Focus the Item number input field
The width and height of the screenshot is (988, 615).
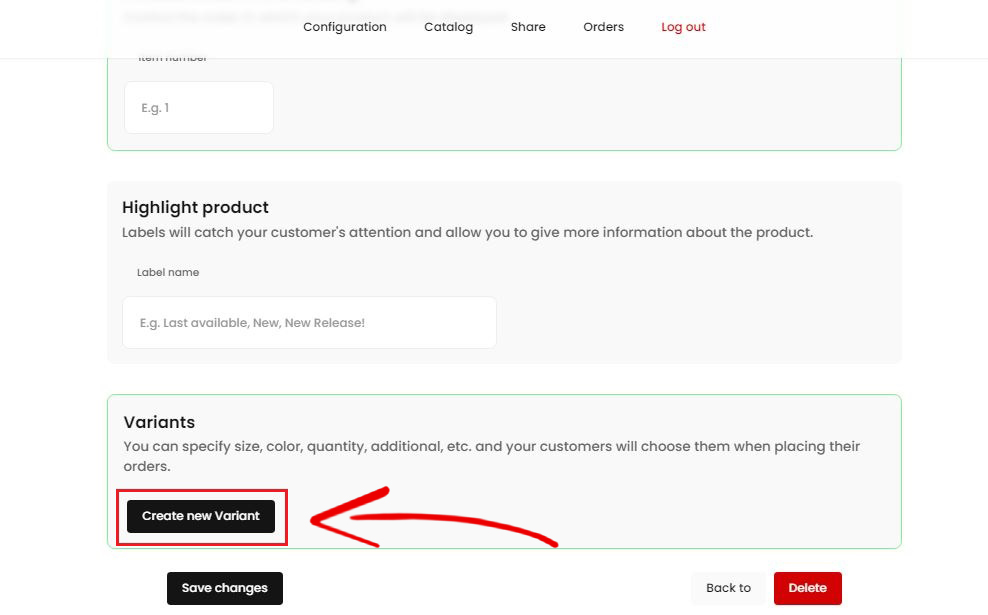[198, 107]
